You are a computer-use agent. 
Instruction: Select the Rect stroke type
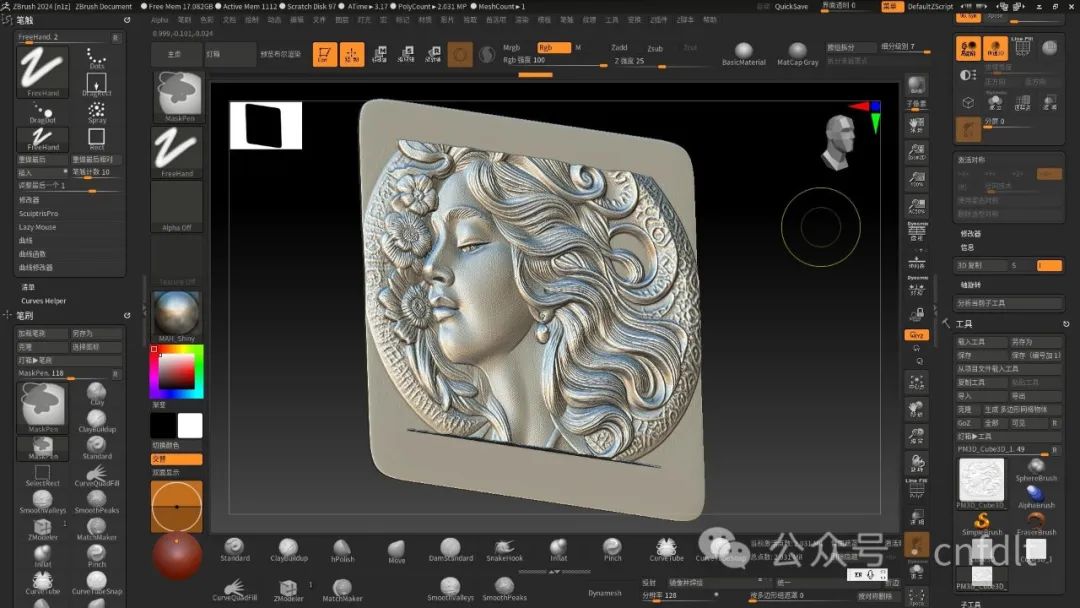96,139
